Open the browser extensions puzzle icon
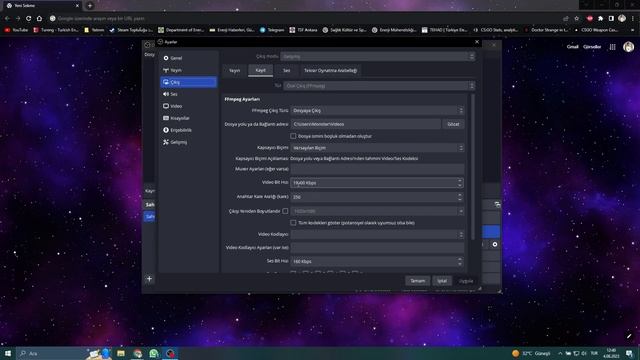Image resolution: width=640 pixels, height=360 pixels. click(x=600, y=18)
